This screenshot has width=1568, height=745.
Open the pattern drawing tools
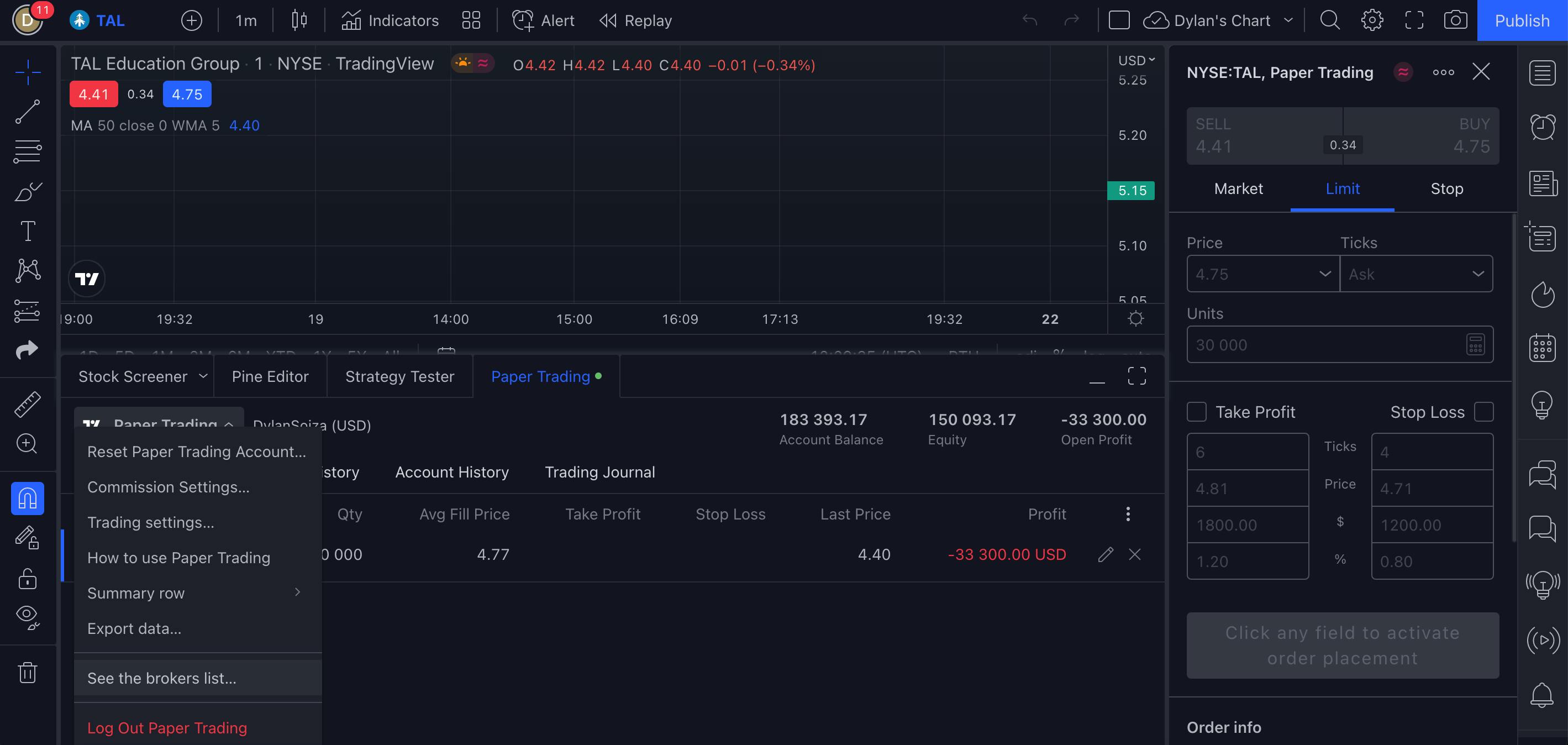point(28,271)
